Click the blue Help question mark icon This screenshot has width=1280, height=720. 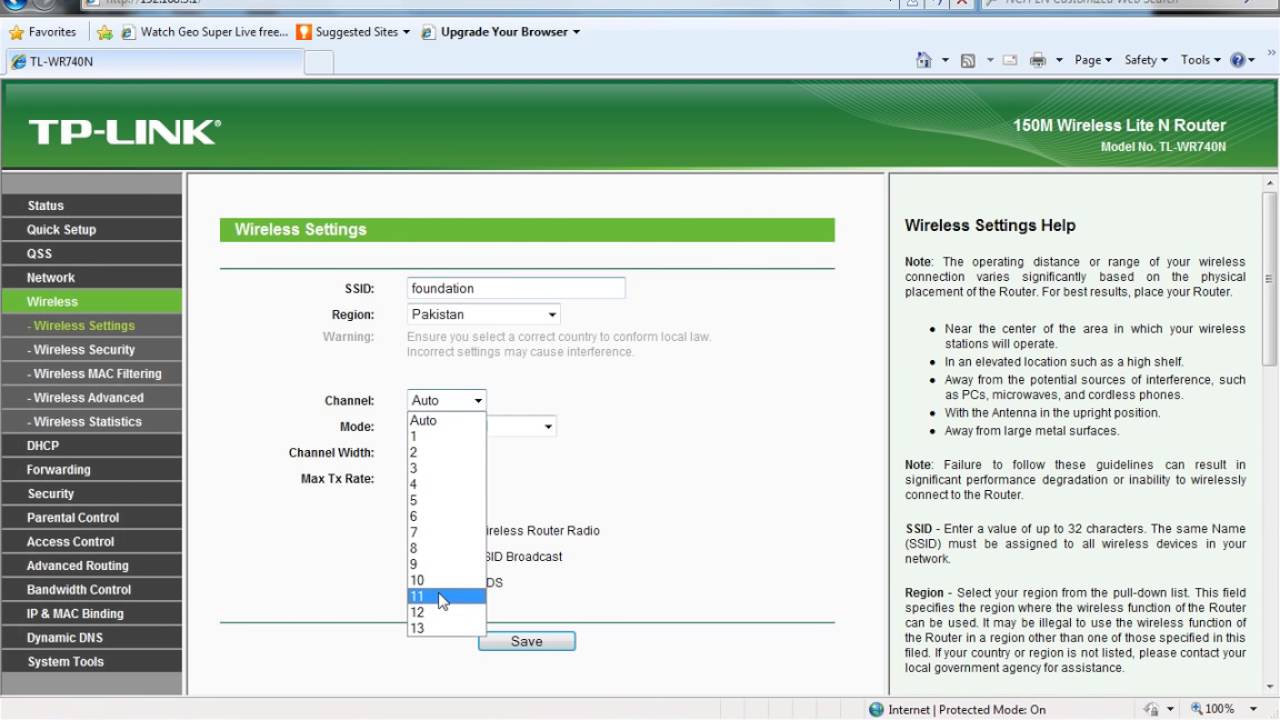[x=1238, y=60]
